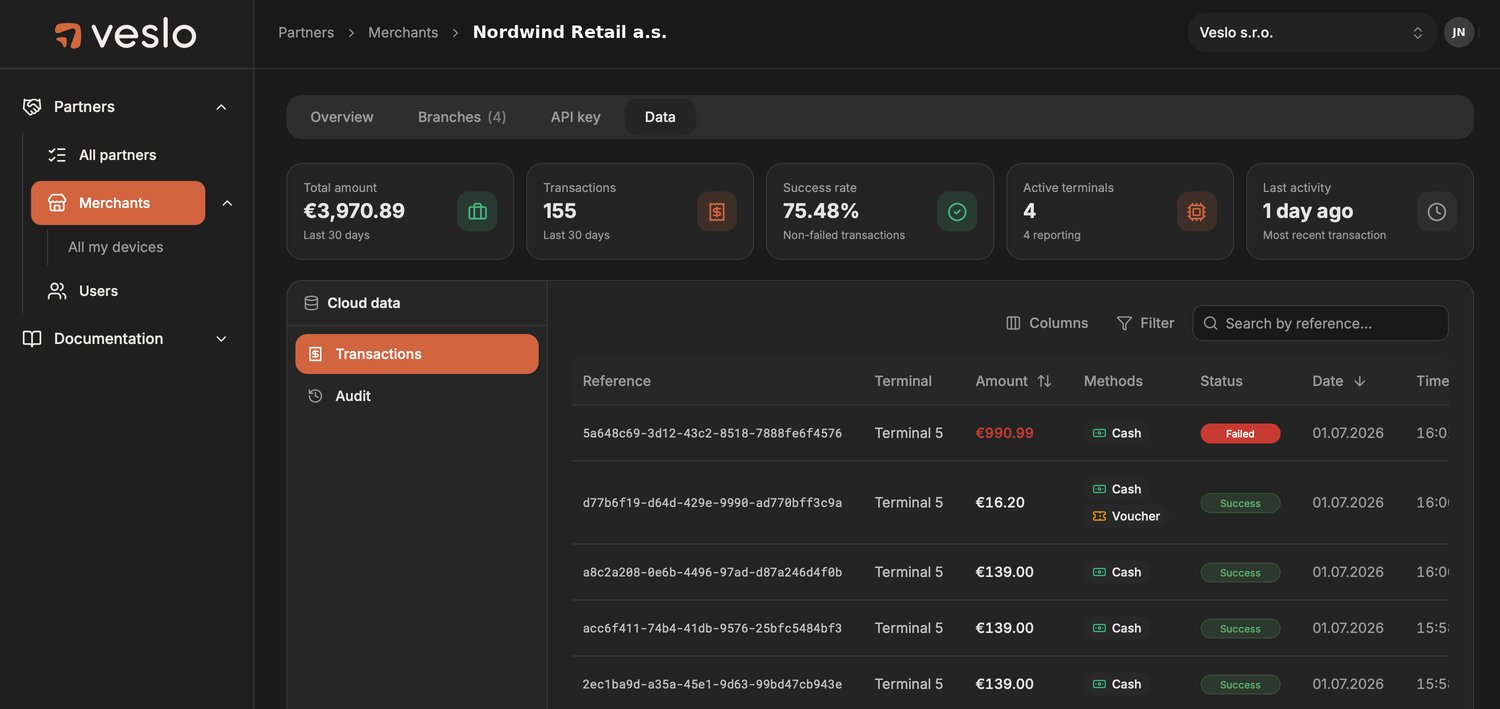
Task: Click Cash icon in €990.99 row
Action: tap(1099, 433)
